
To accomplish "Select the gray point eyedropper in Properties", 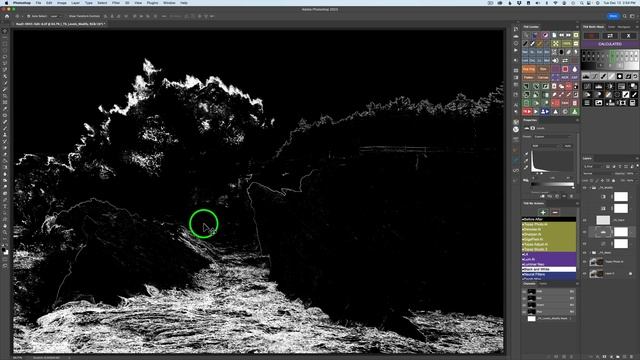I will tap(526, 161).
